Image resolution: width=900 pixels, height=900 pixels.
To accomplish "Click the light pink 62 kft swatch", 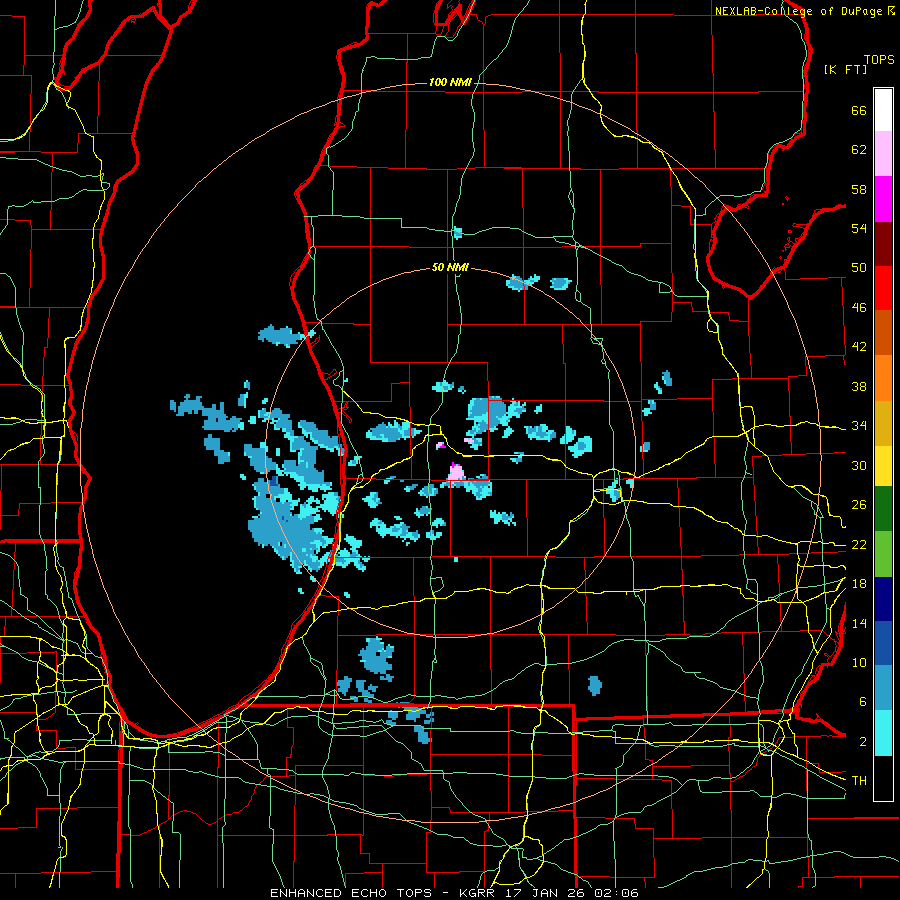I will 883,153.
